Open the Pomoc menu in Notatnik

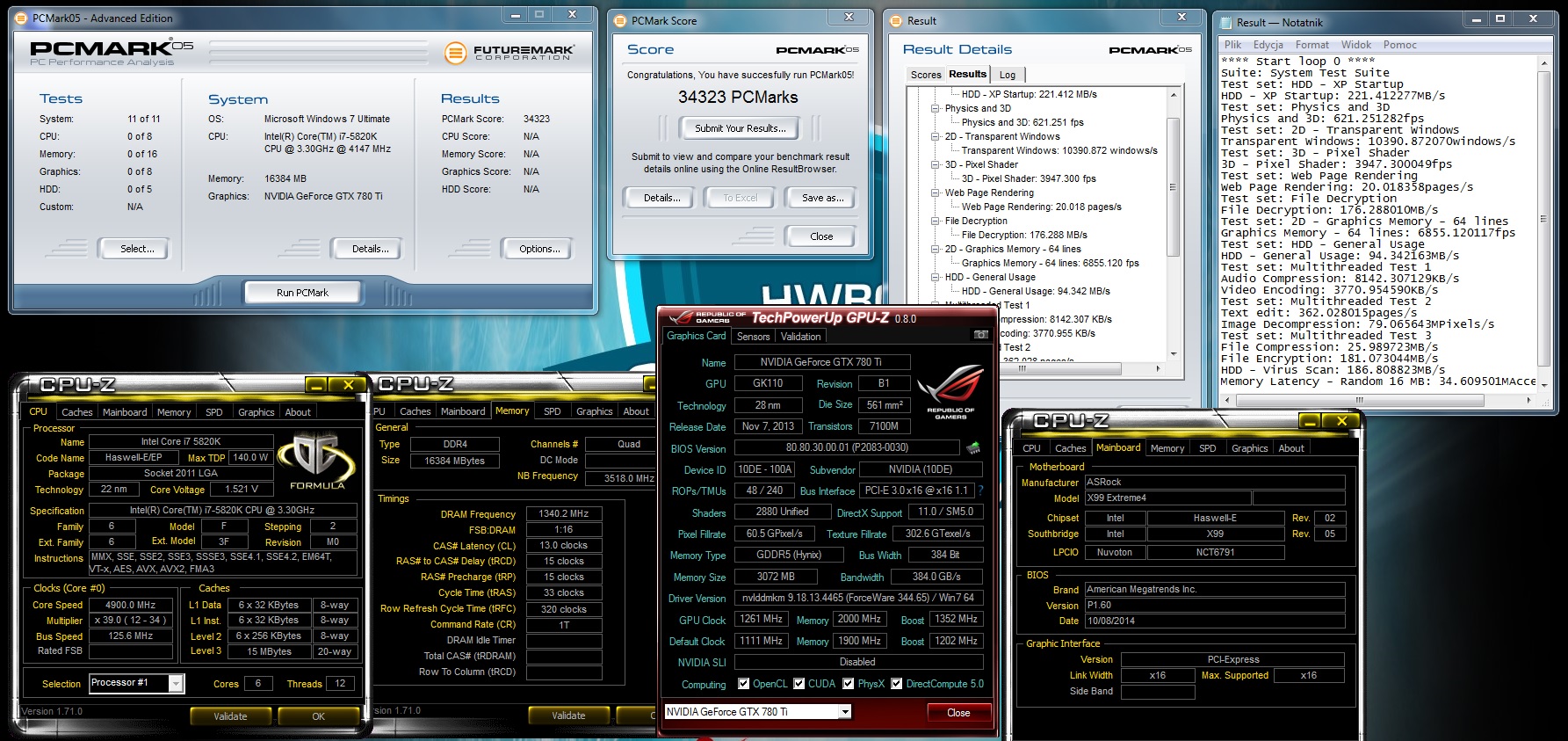[1399, 45]
